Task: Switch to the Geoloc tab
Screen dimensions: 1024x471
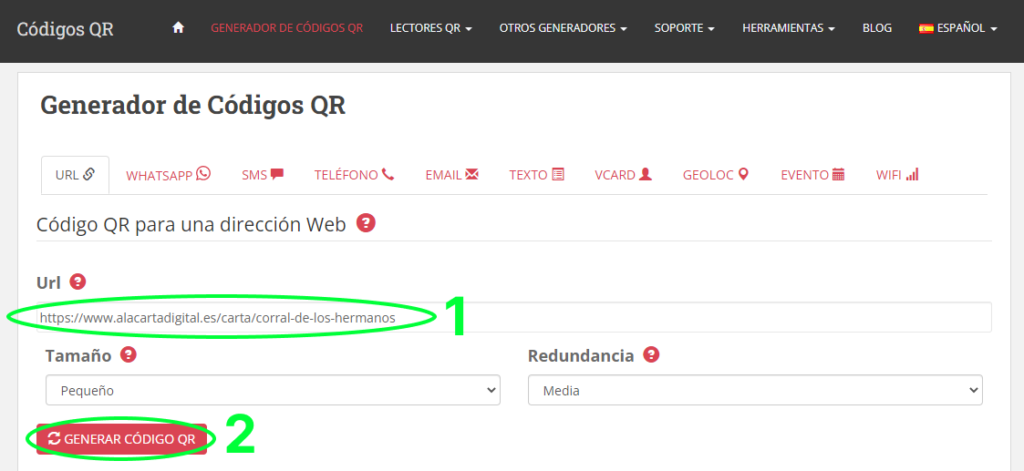Action: 716,175
